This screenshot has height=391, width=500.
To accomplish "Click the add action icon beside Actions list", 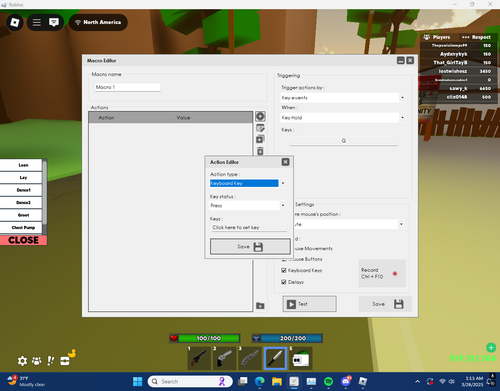I will [x=260, y=116].
